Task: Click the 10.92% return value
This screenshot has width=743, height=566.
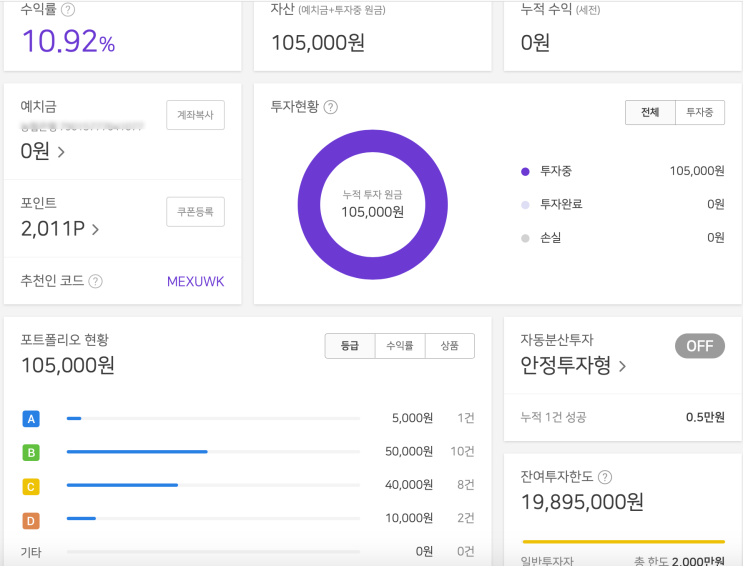Action: coord(69,41)
